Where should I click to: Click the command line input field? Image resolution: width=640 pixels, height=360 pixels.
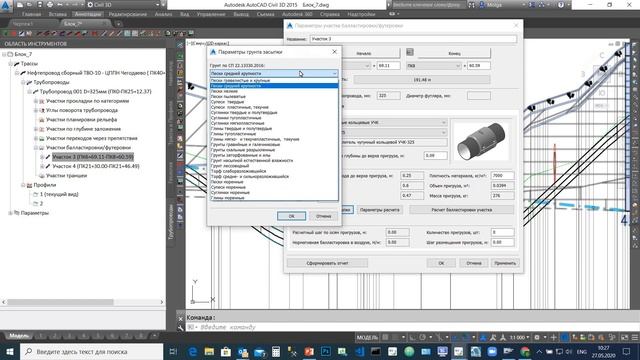(408, 327)
